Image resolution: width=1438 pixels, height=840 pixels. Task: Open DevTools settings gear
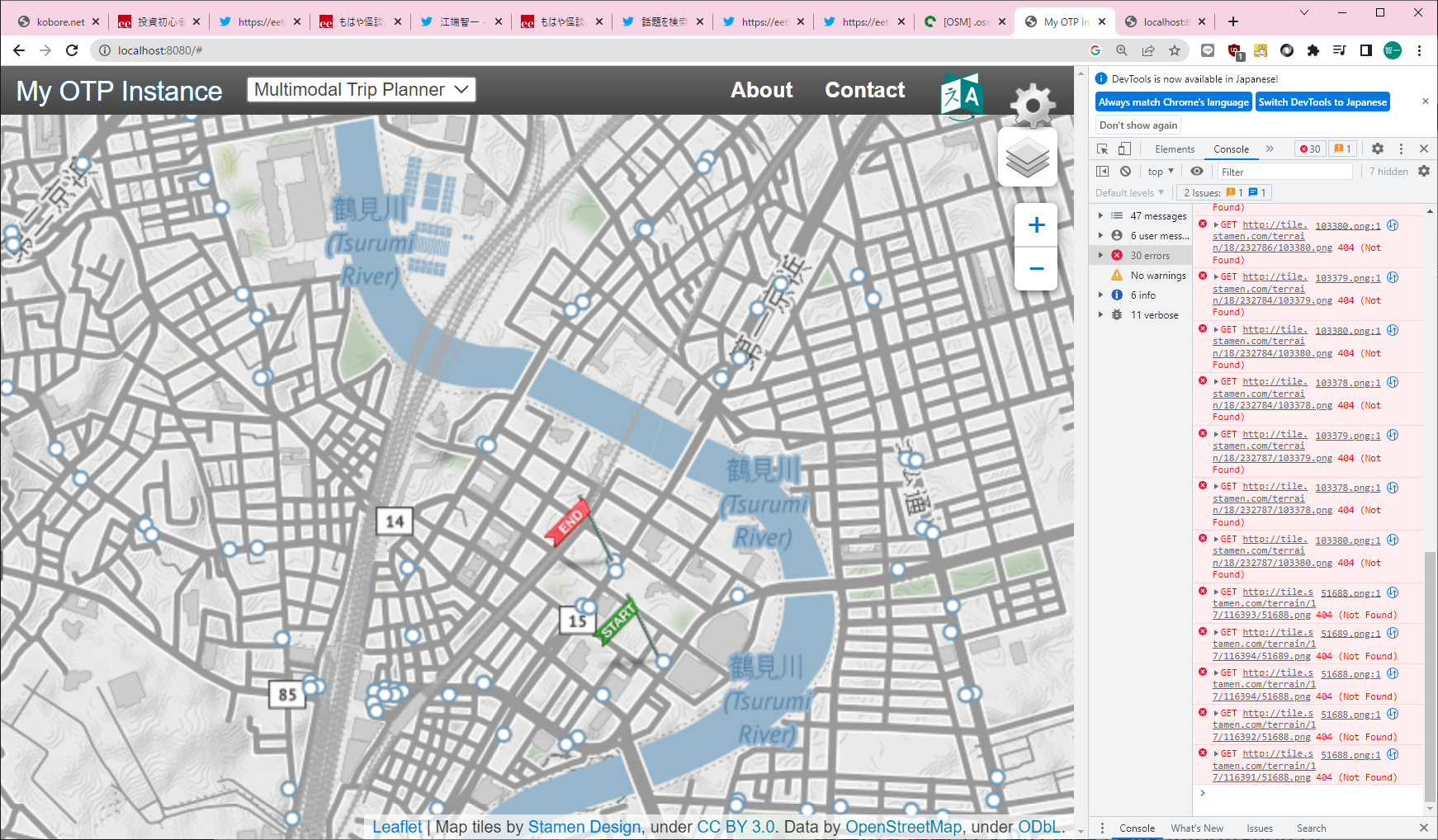coord(1377,149)
